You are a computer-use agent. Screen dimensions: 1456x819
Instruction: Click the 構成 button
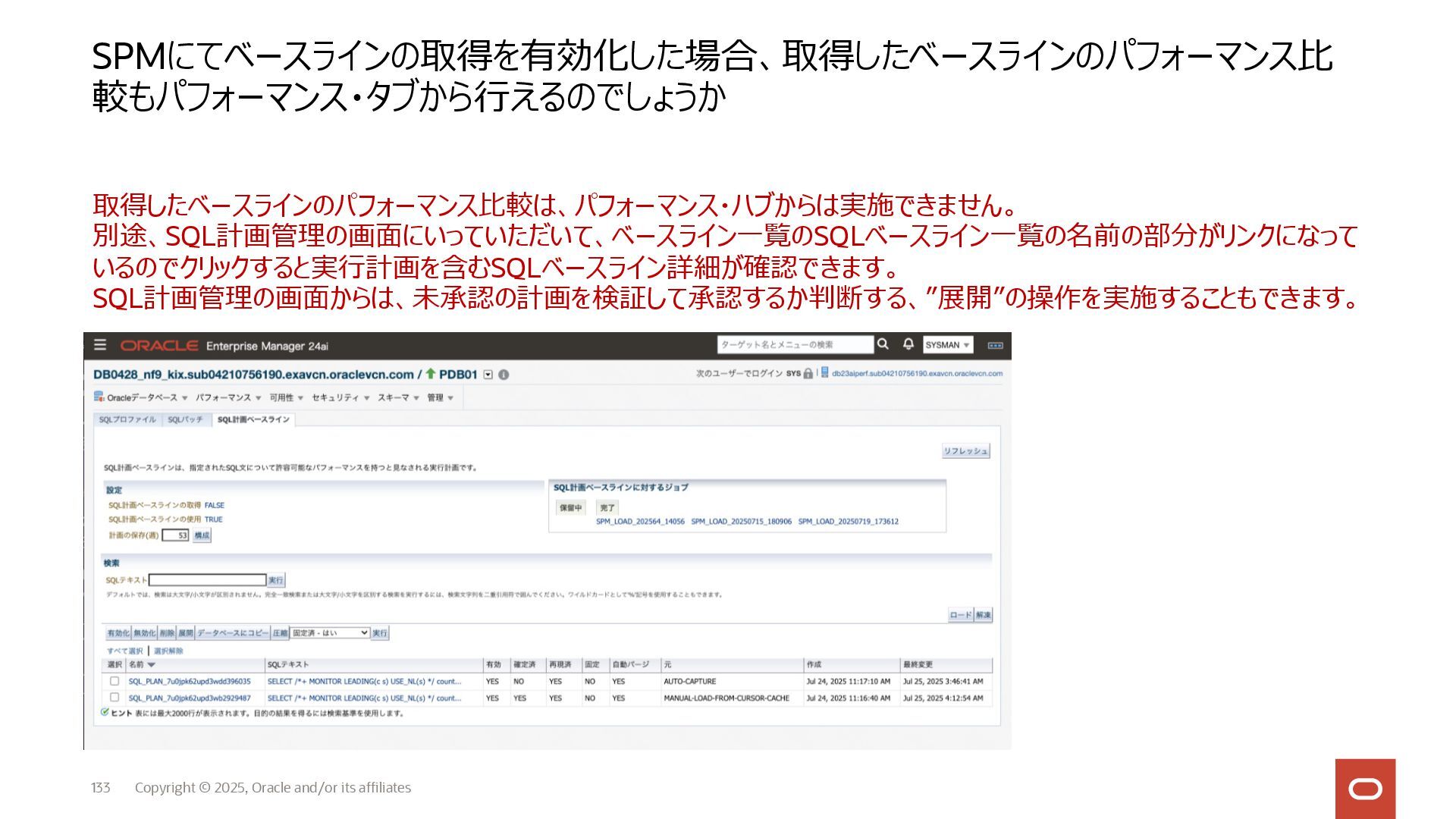(x=202, y=535)
